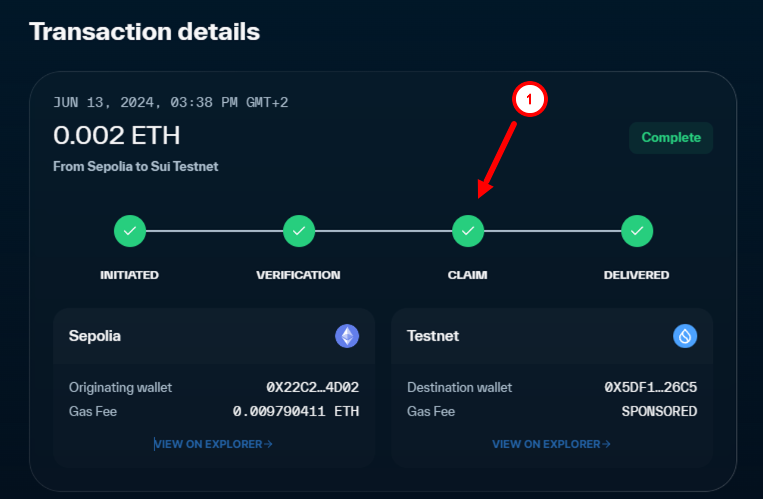The height and width of the screenshot is (499, 763).
Task: Click the green Complete status badge
Action: click(x=671, y=138)
